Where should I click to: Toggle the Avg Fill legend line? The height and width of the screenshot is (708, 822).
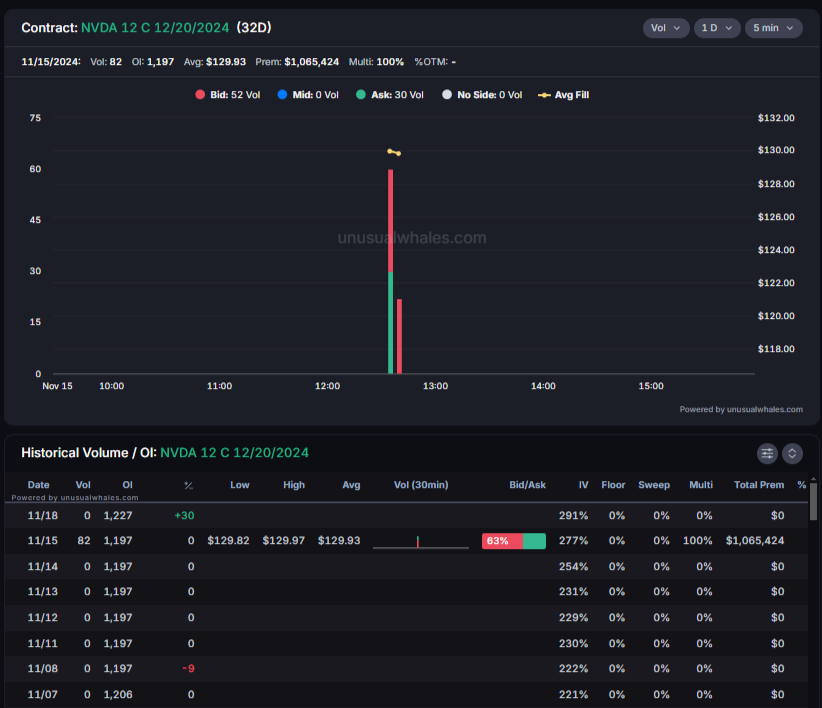tap(564, 95)
